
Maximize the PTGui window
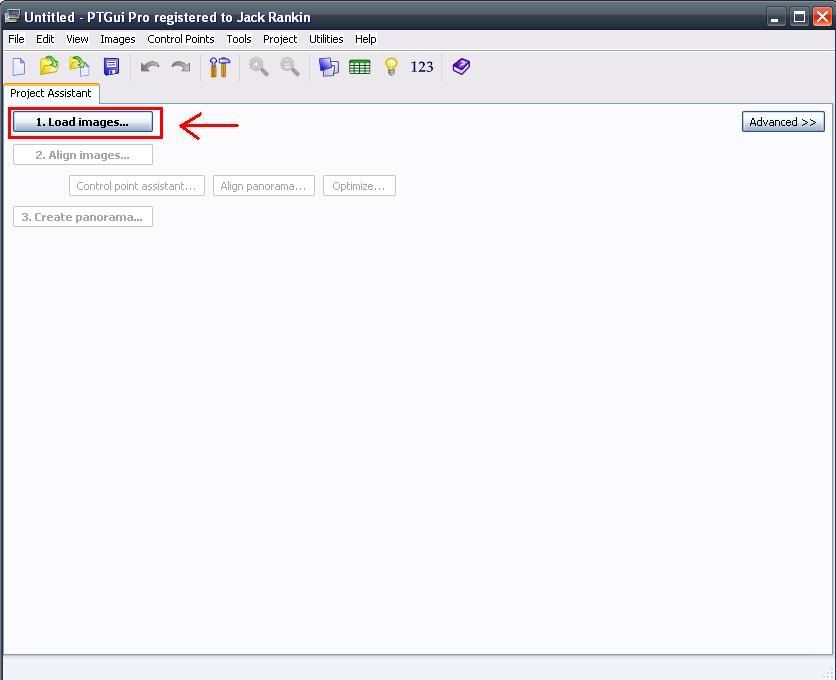(799, 17)
